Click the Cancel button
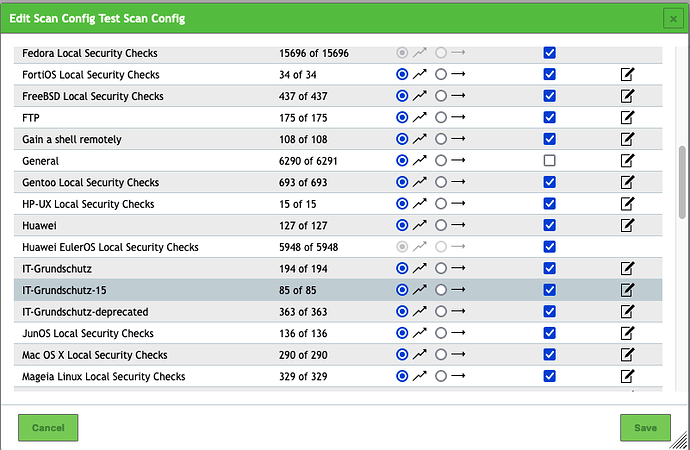This screenshot has height=450, width=690. tap(48, 428)
